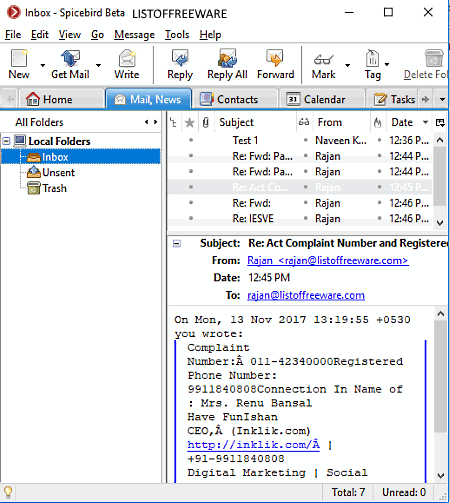Screen dimensions: 450x503
Task: Open the New button dropdown arrow
Action: (43, 65)
